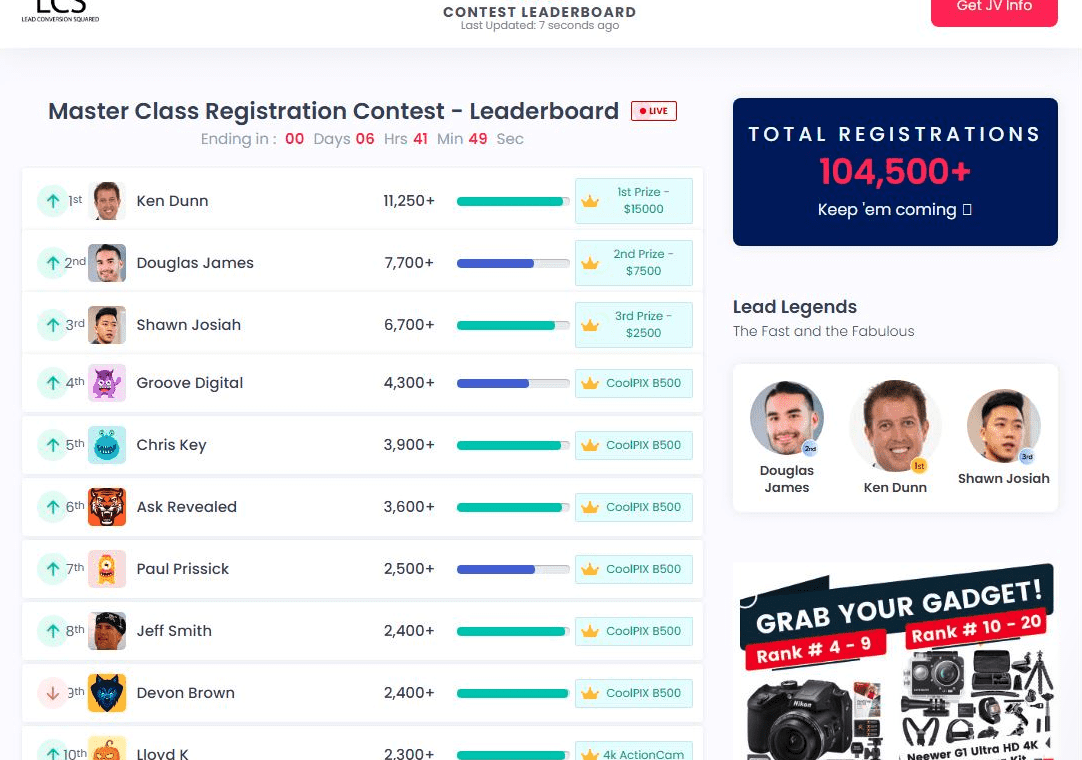Click the Grab Your Gadget promo banner
The width and height of the screenshot is (1082, 760).
(895, 660)
